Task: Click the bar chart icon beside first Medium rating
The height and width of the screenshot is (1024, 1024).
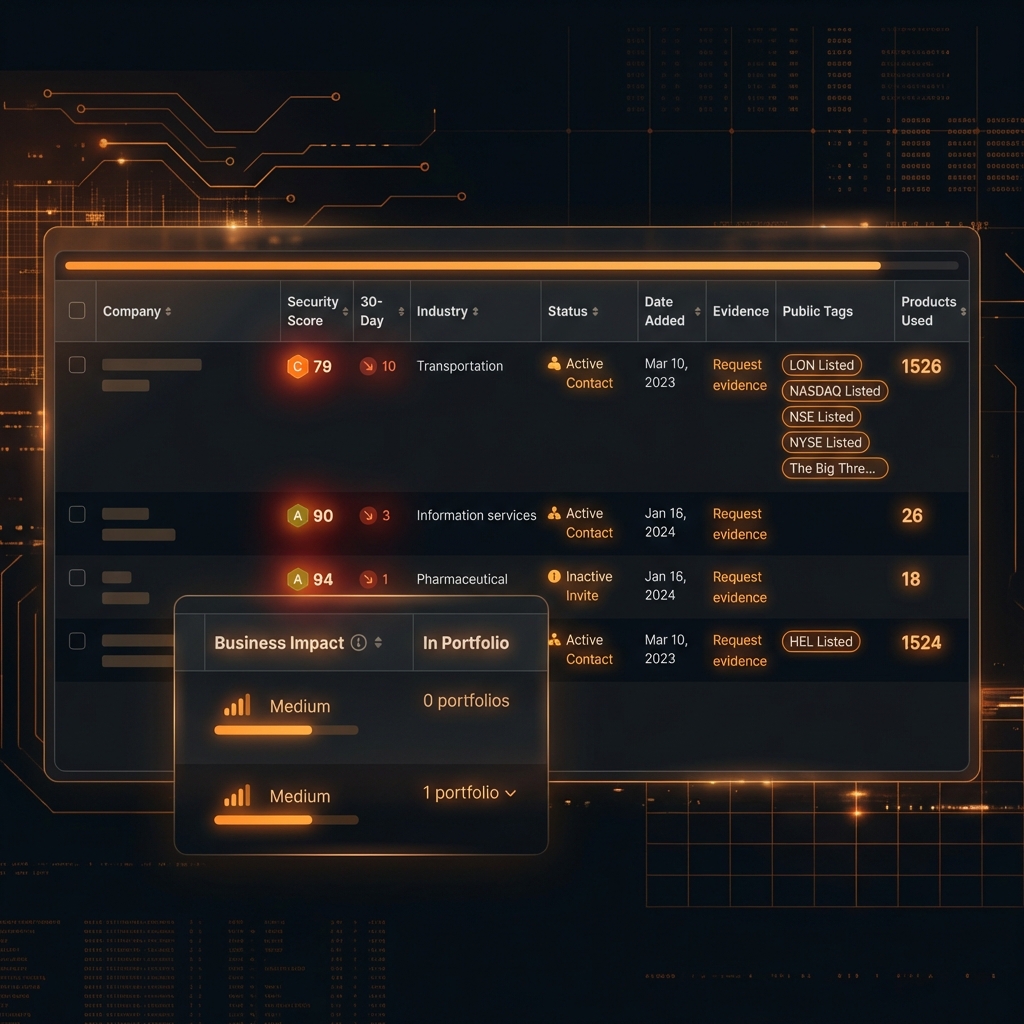Action: pyautogui.click(x=237, y=706)
